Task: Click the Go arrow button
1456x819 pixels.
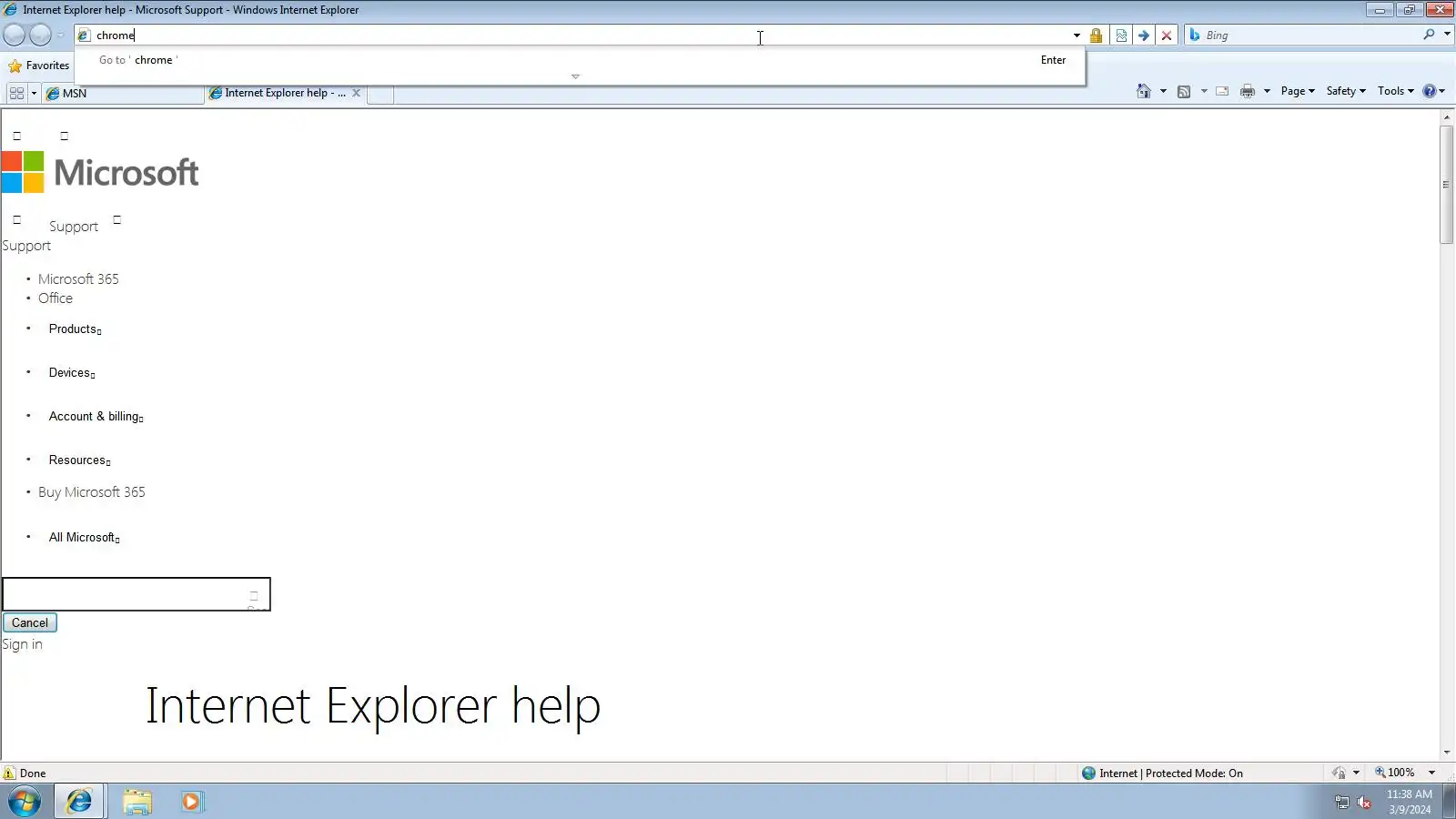Action: point(1144,35)
